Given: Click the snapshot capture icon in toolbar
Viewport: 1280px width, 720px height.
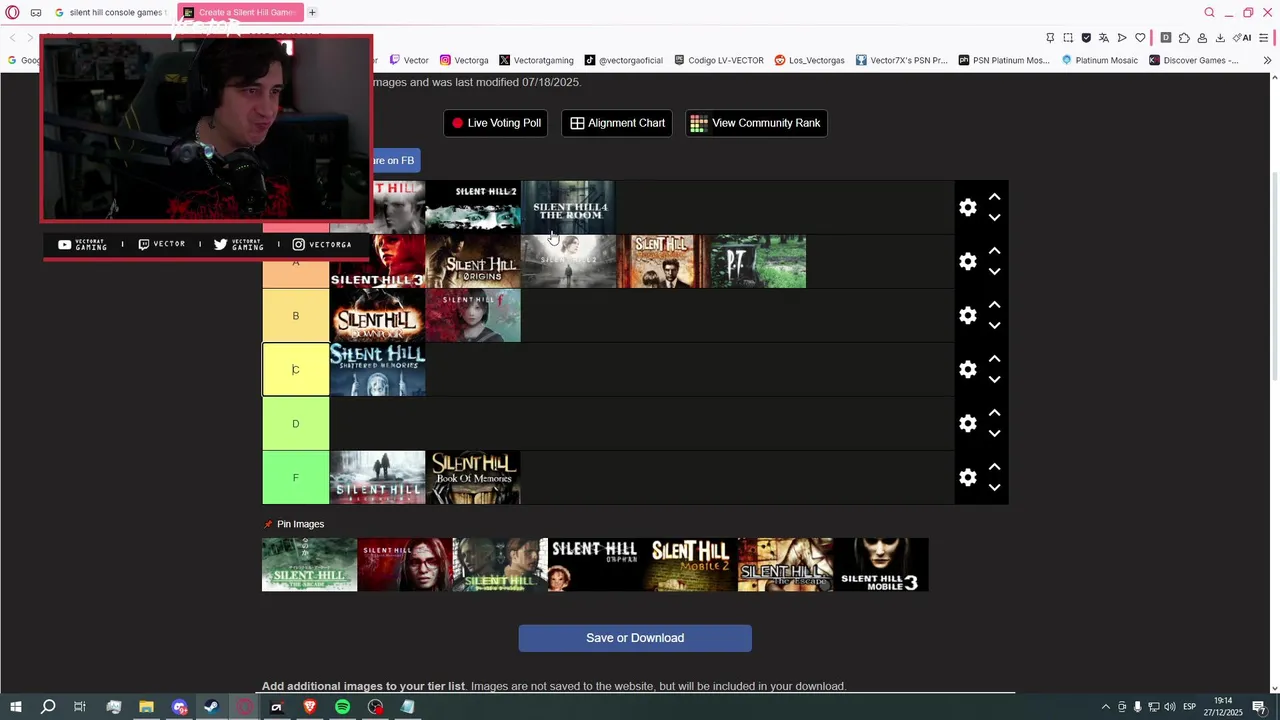Looking at the screenshot, I should [1068, 38].
